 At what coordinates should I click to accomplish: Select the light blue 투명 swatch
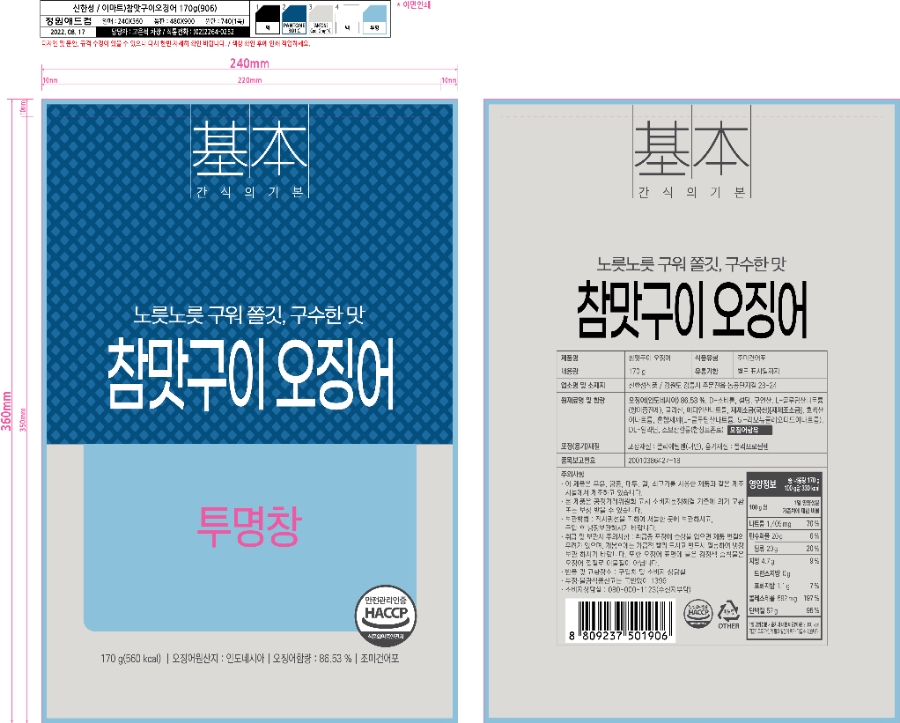[373, 16]
